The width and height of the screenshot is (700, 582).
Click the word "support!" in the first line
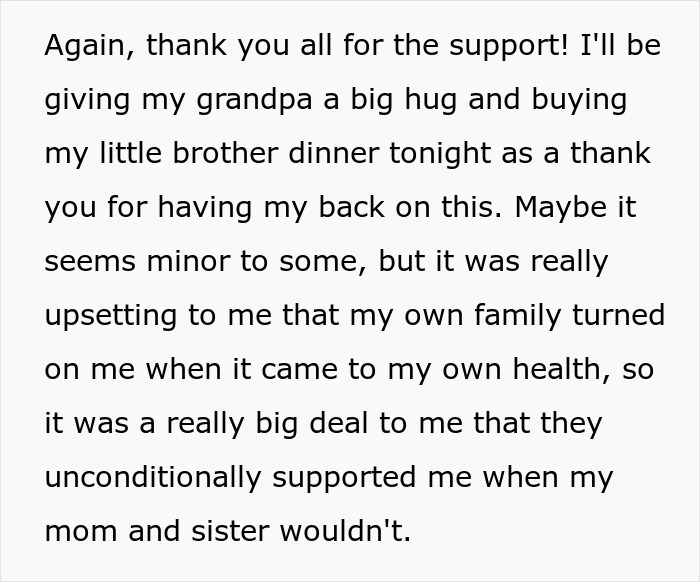[508, 45]
